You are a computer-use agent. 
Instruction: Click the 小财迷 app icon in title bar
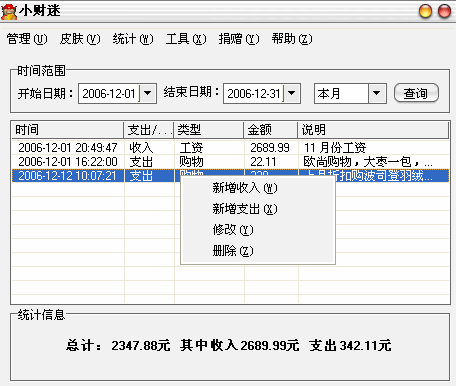coord(9,11)
